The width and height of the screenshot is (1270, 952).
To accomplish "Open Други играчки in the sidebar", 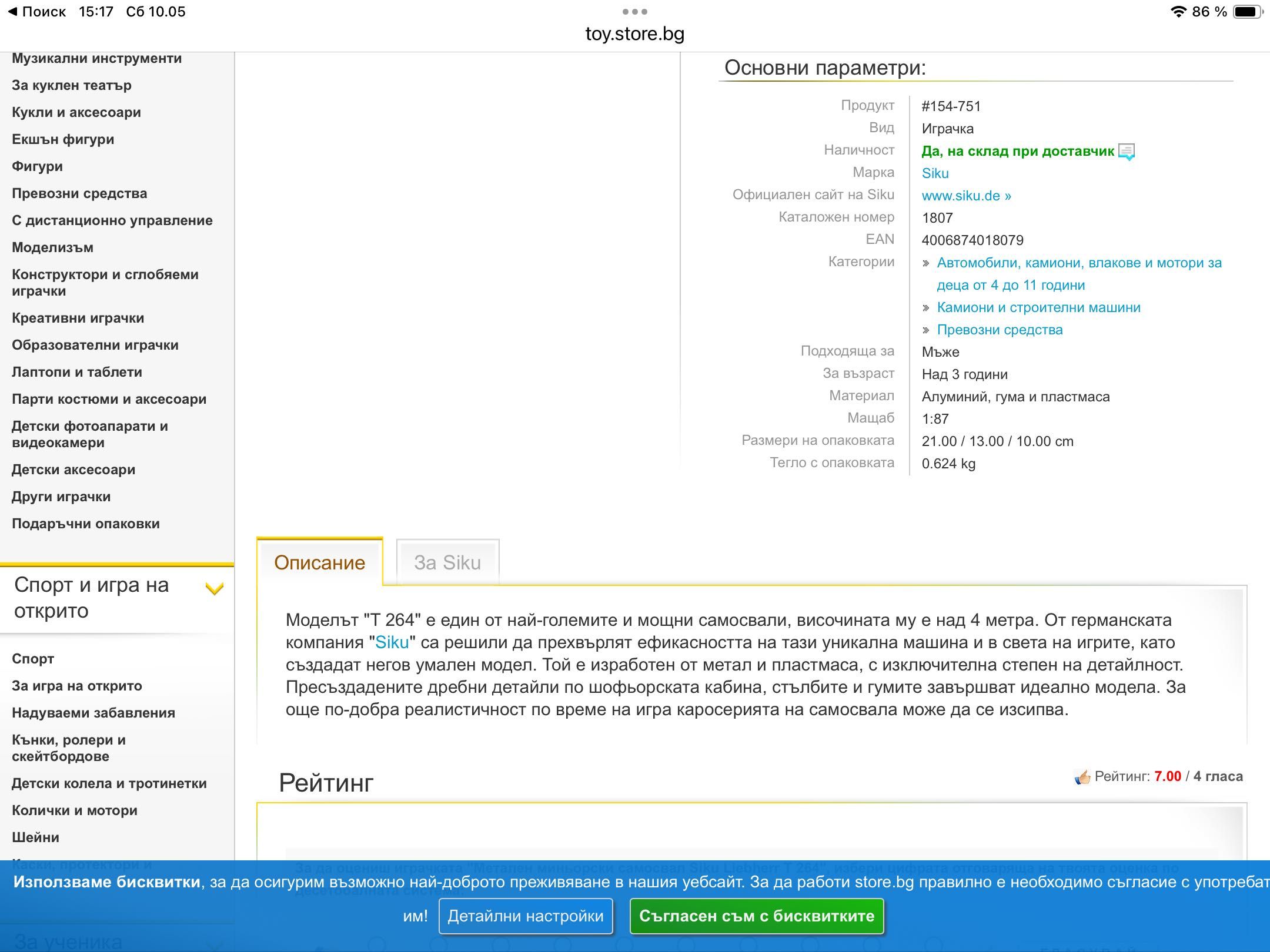I will [x=61, y=497].
